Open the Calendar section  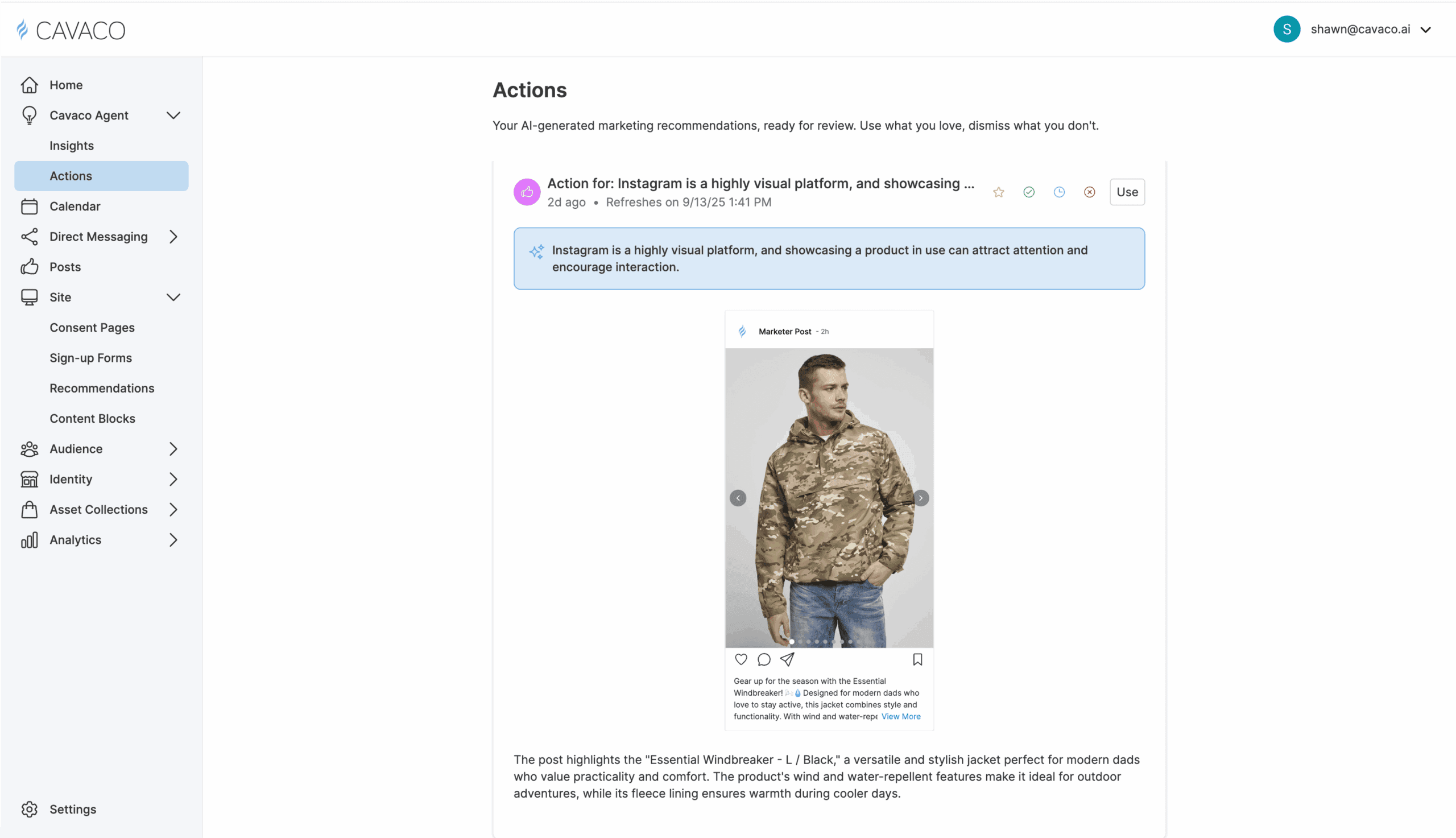(x=76, y=206)
